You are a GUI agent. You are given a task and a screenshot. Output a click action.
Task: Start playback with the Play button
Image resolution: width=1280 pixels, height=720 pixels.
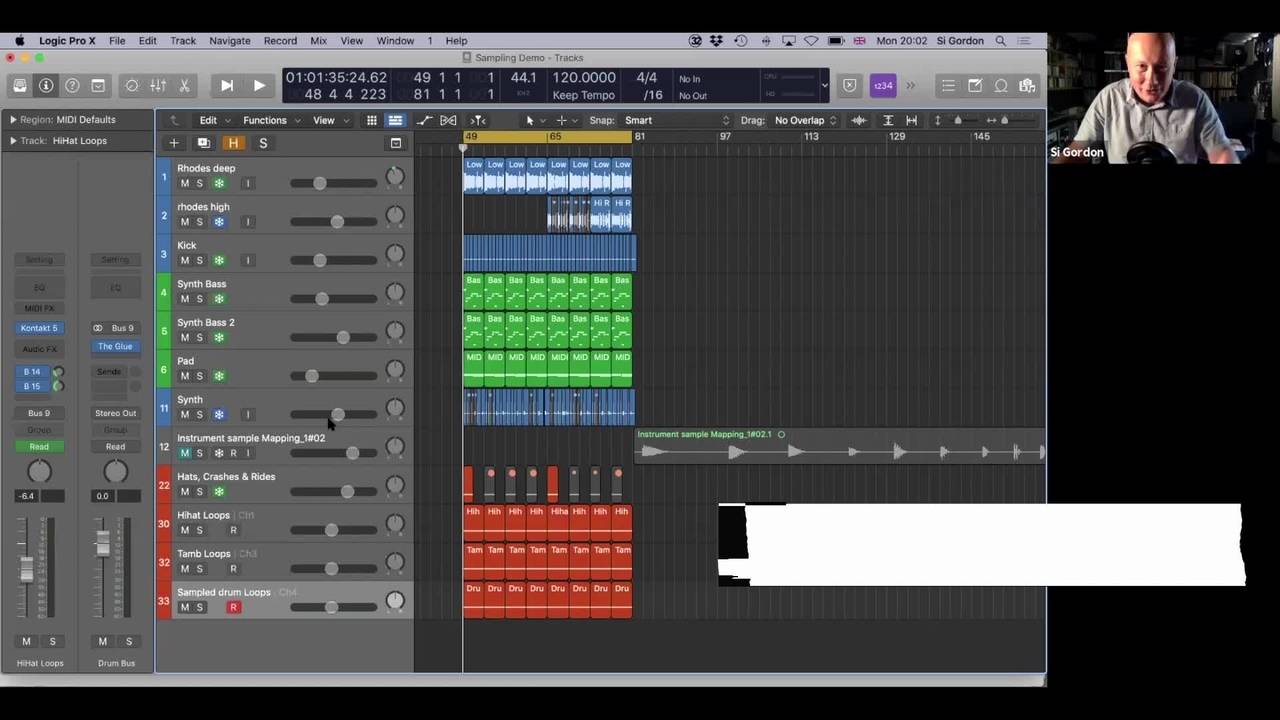tap(259, 86)
